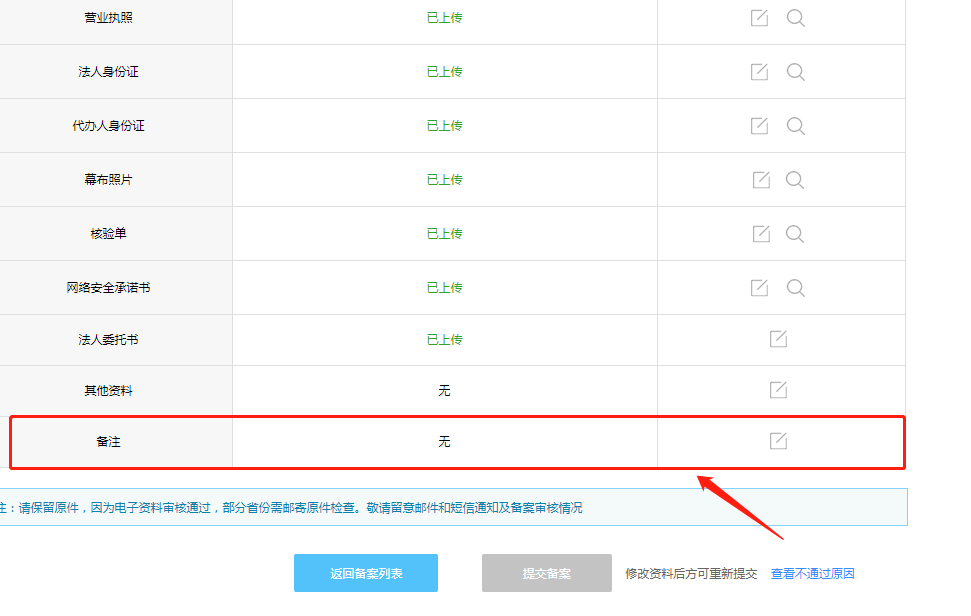
Task: Preview the 核验单 with magnifier
Action: pyautogui.click(x=795, y=234)
